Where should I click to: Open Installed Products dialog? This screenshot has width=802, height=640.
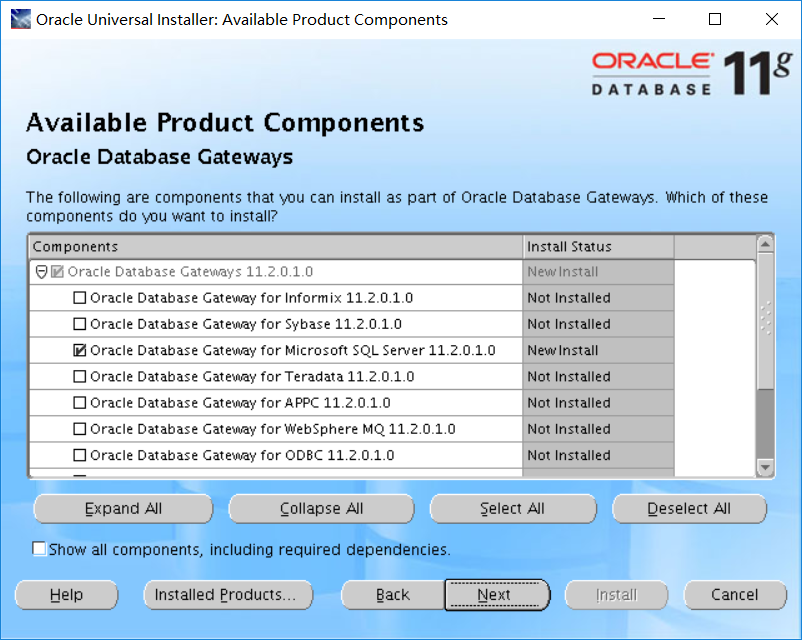coord(228,594)
